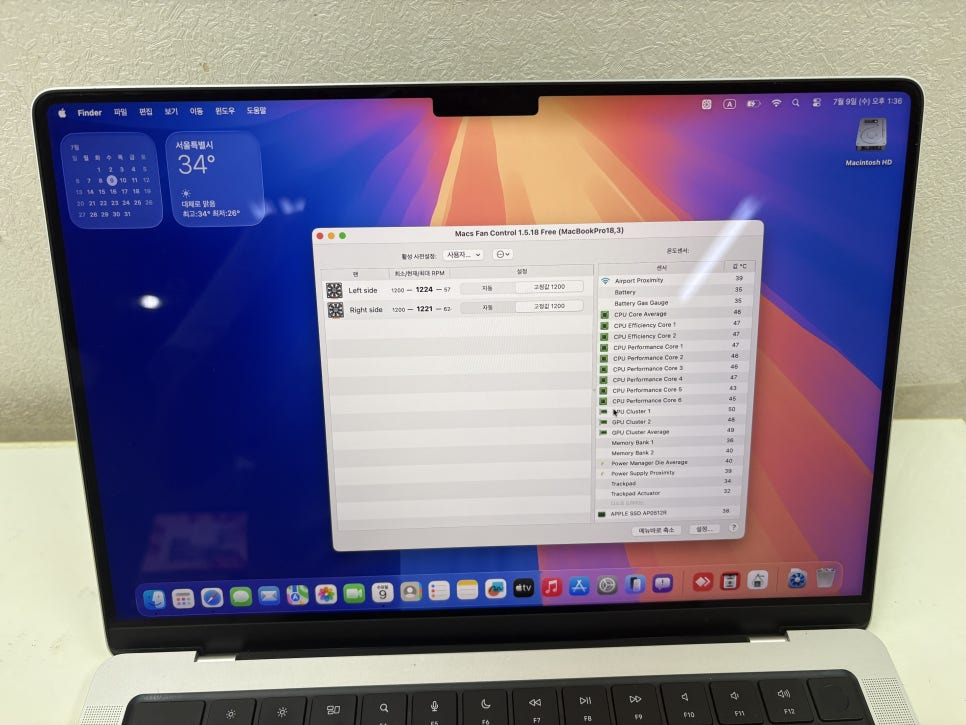Click the 설정... button

tap(704, 529)
